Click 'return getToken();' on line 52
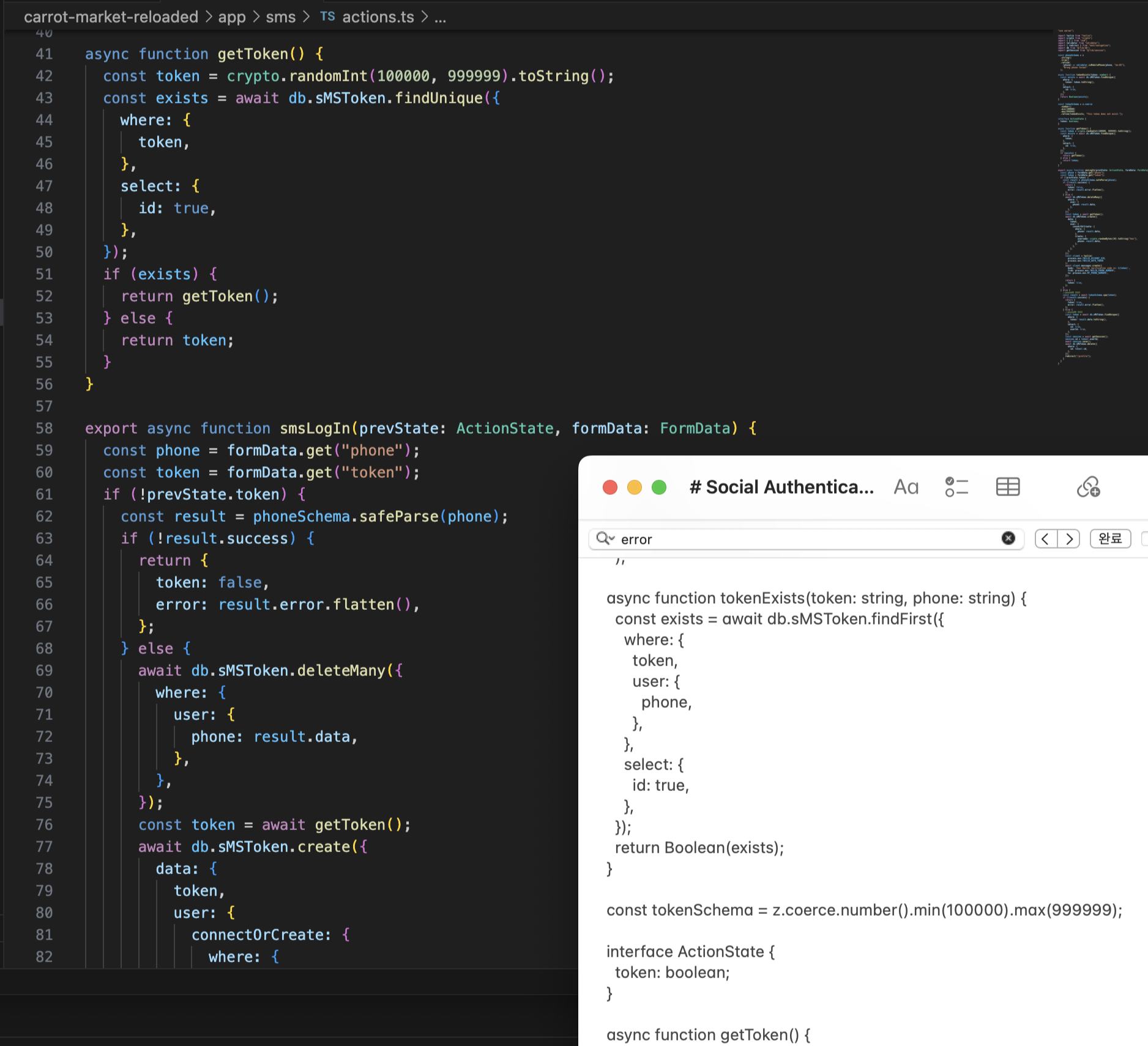1148x1046 pixels. pyautogui.click(x=199, y=296)
